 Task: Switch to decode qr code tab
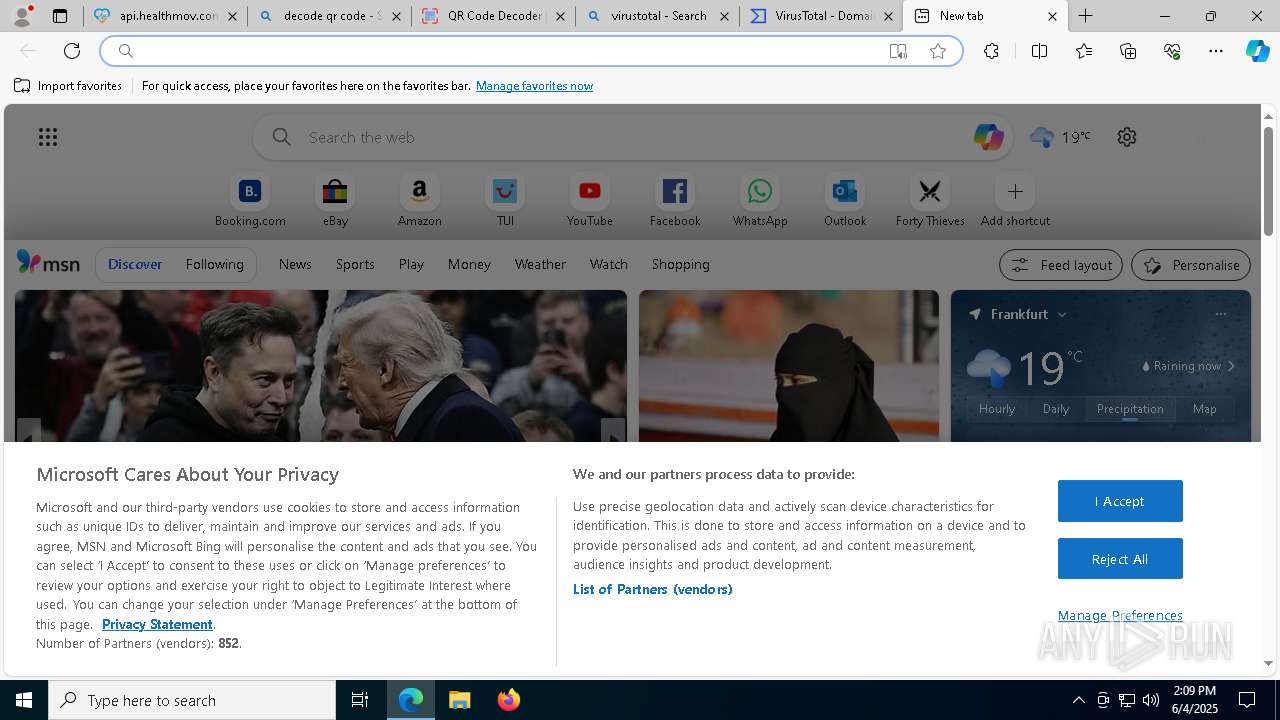pos(330,16)
